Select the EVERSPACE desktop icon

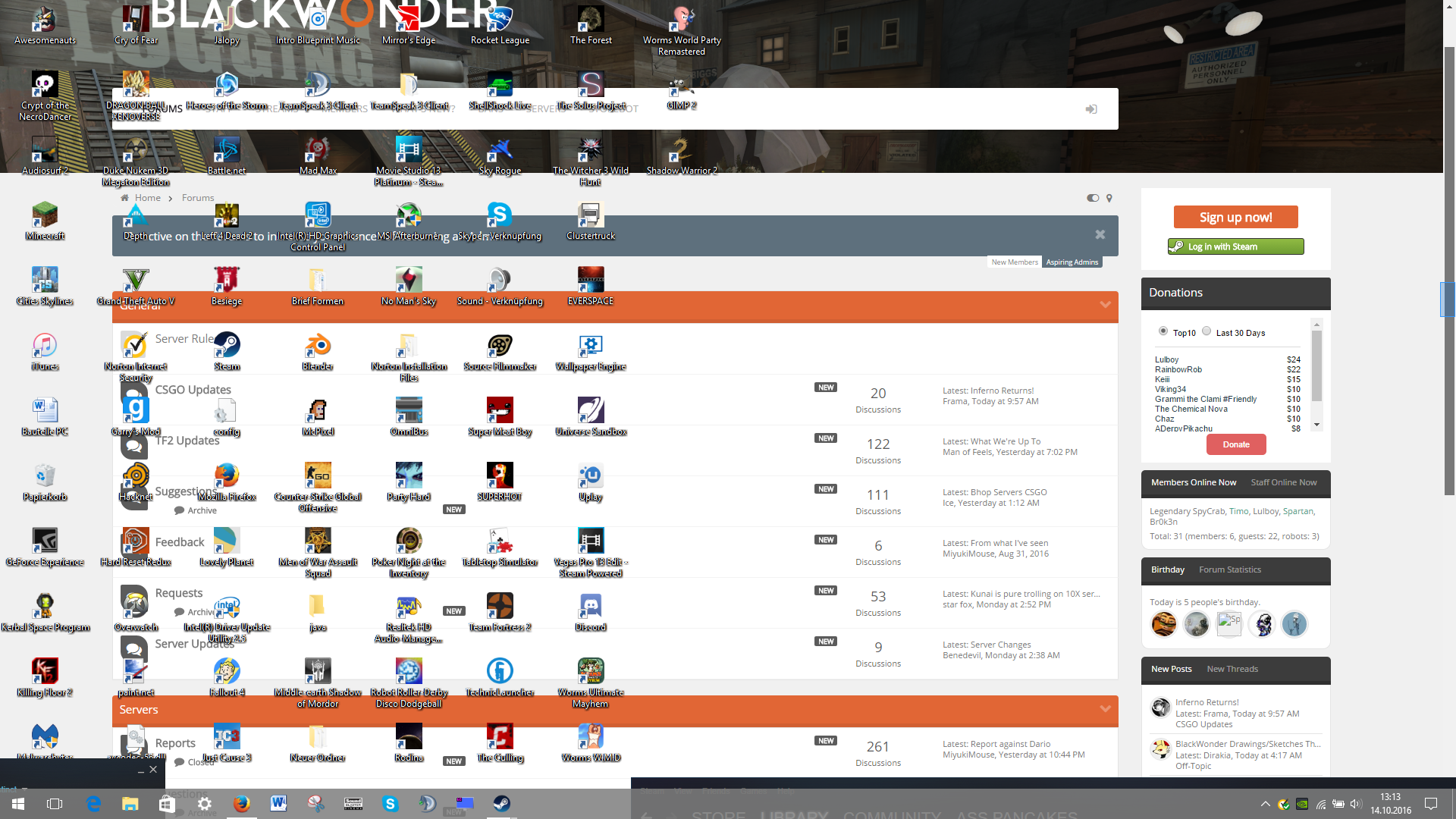[x=591, y=286]
